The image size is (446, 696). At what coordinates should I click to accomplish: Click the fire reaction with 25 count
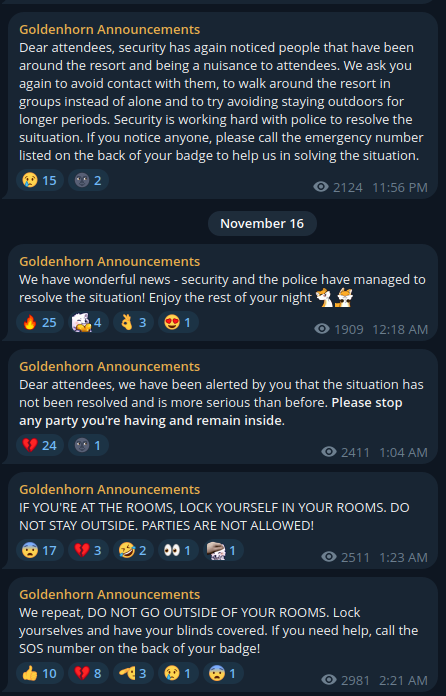(x=39, y=322)
